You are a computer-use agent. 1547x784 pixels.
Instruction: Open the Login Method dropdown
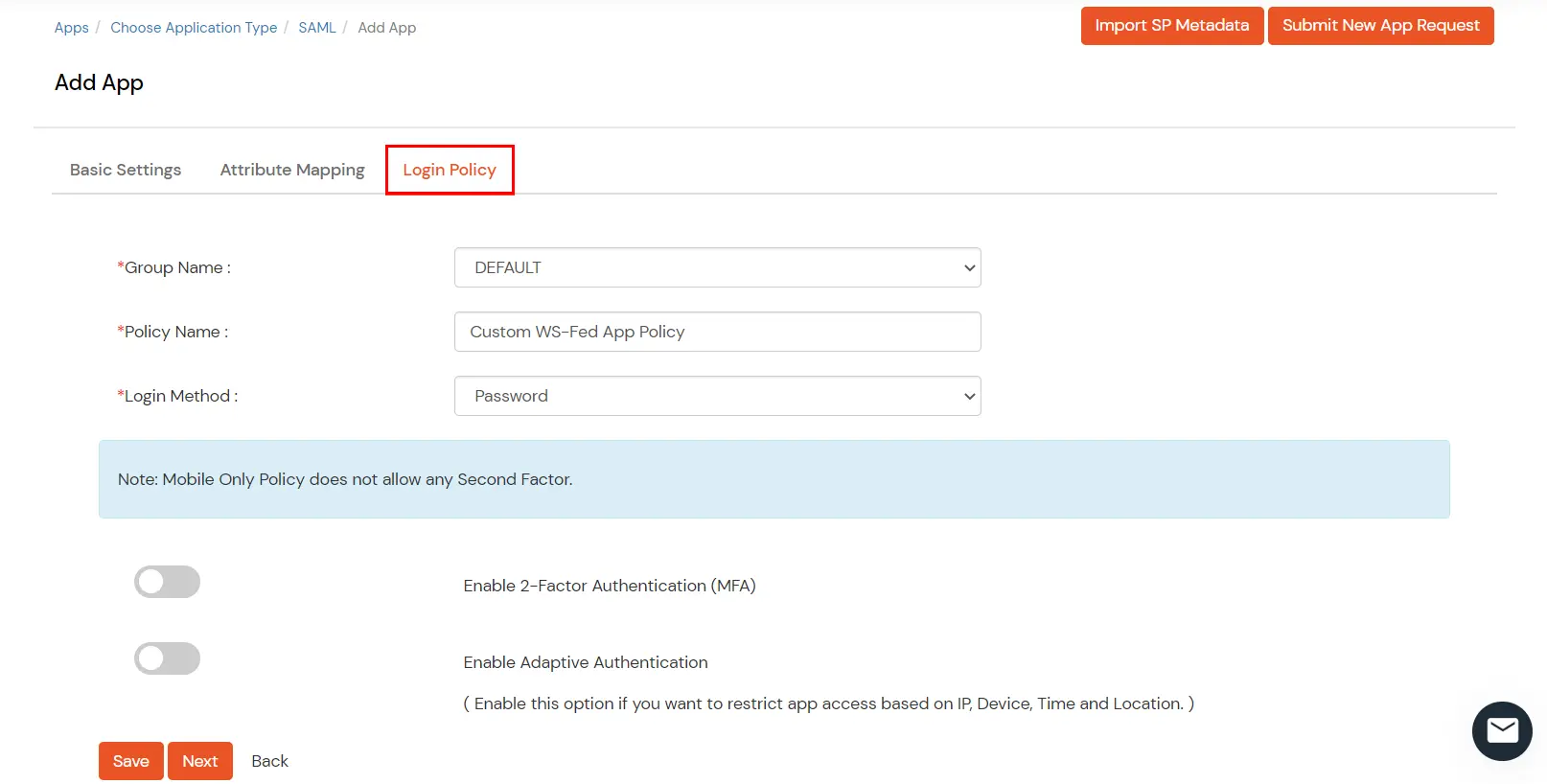717,396
